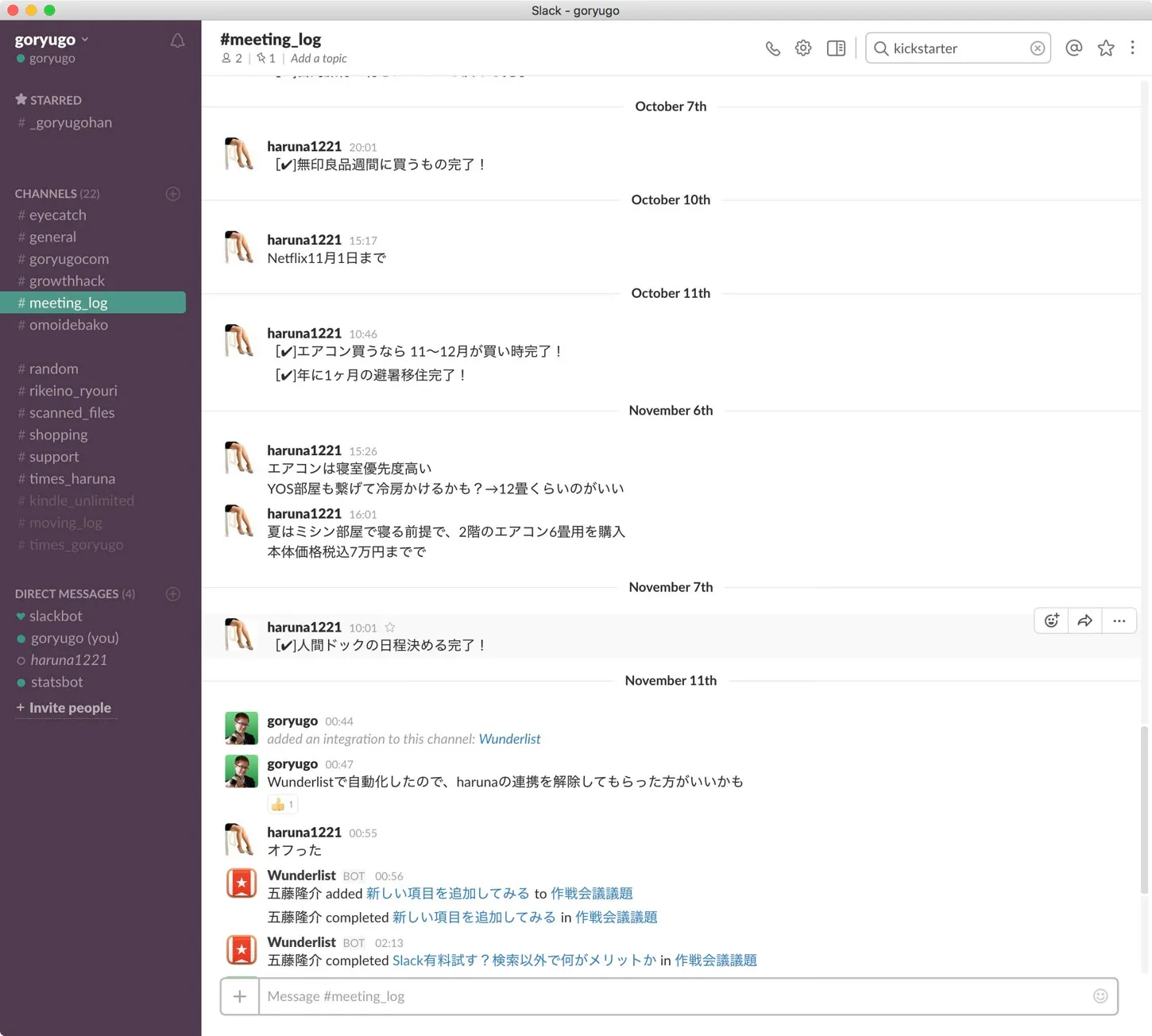Click the thumbs up reaction
Screen dimensions: 1152x1036
tap(283, 805)
